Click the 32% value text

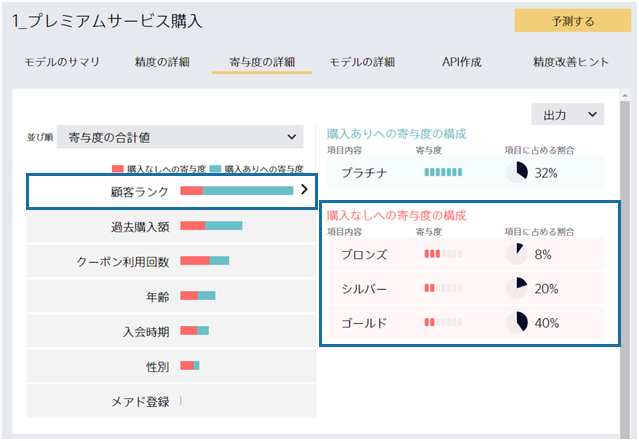[546, 173]
